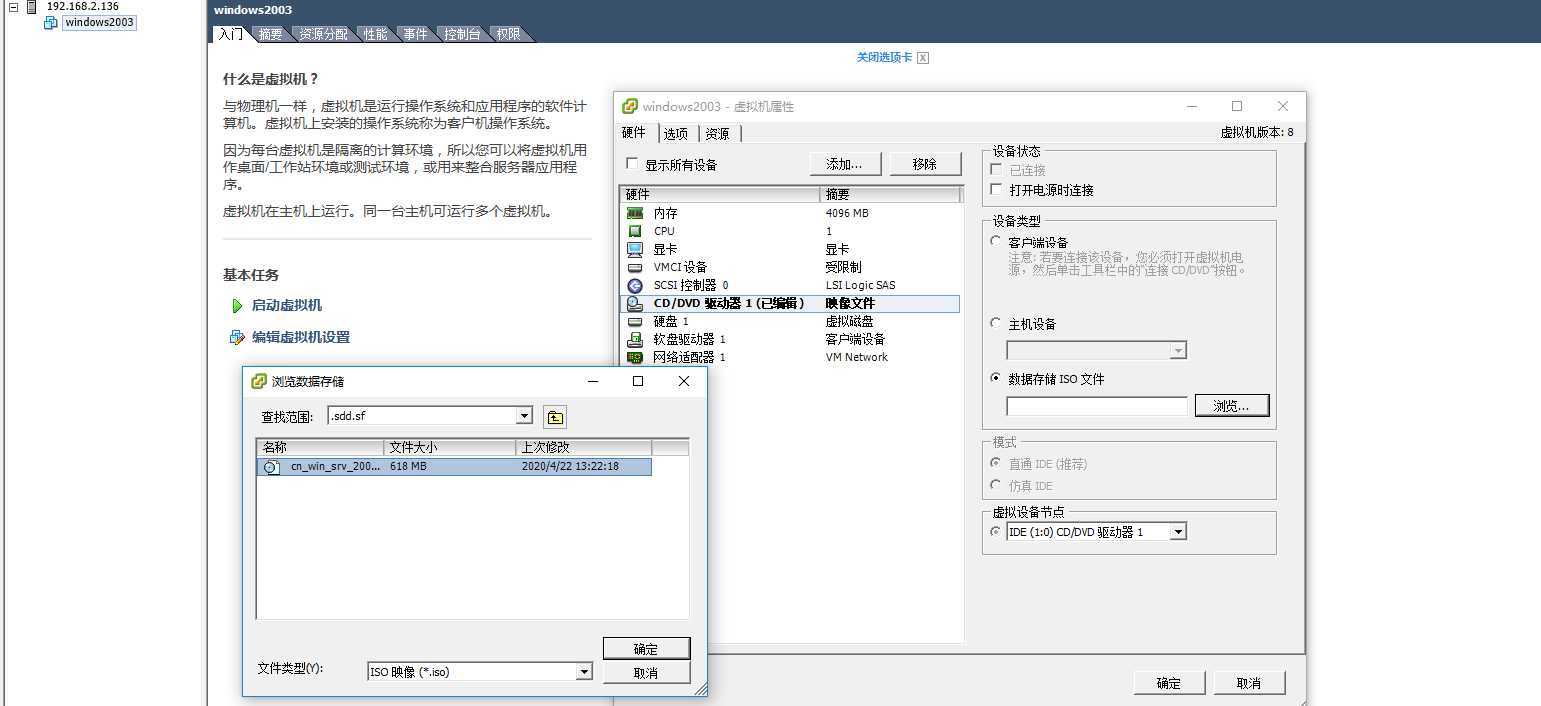Open the 文件类型 ISO 映像 dropdown
Viewport: 1541px width, 706px height.
pyautogui.click(x=584, y=672)
